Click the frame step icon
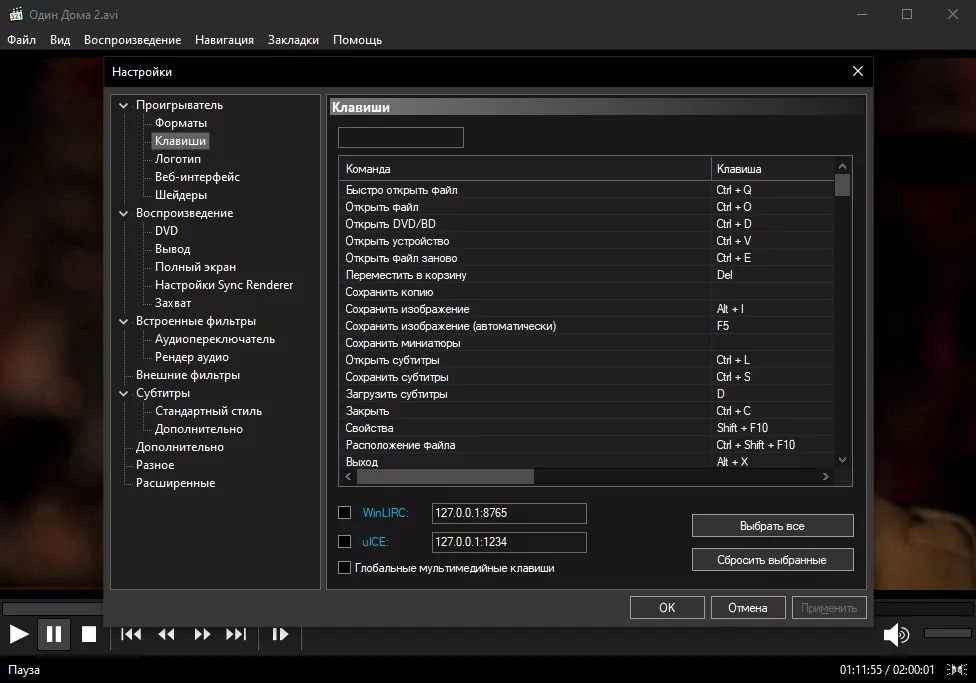Screen dimensions: 976x683 coord(280,633)
